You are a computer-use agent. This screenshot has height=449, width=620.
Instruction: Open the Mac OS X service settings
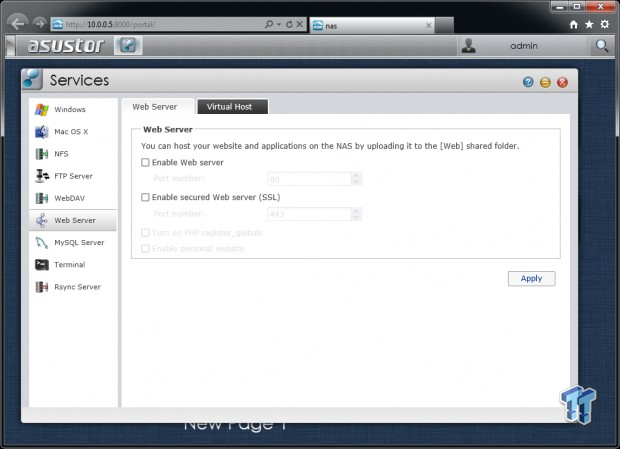click(73, 132)
